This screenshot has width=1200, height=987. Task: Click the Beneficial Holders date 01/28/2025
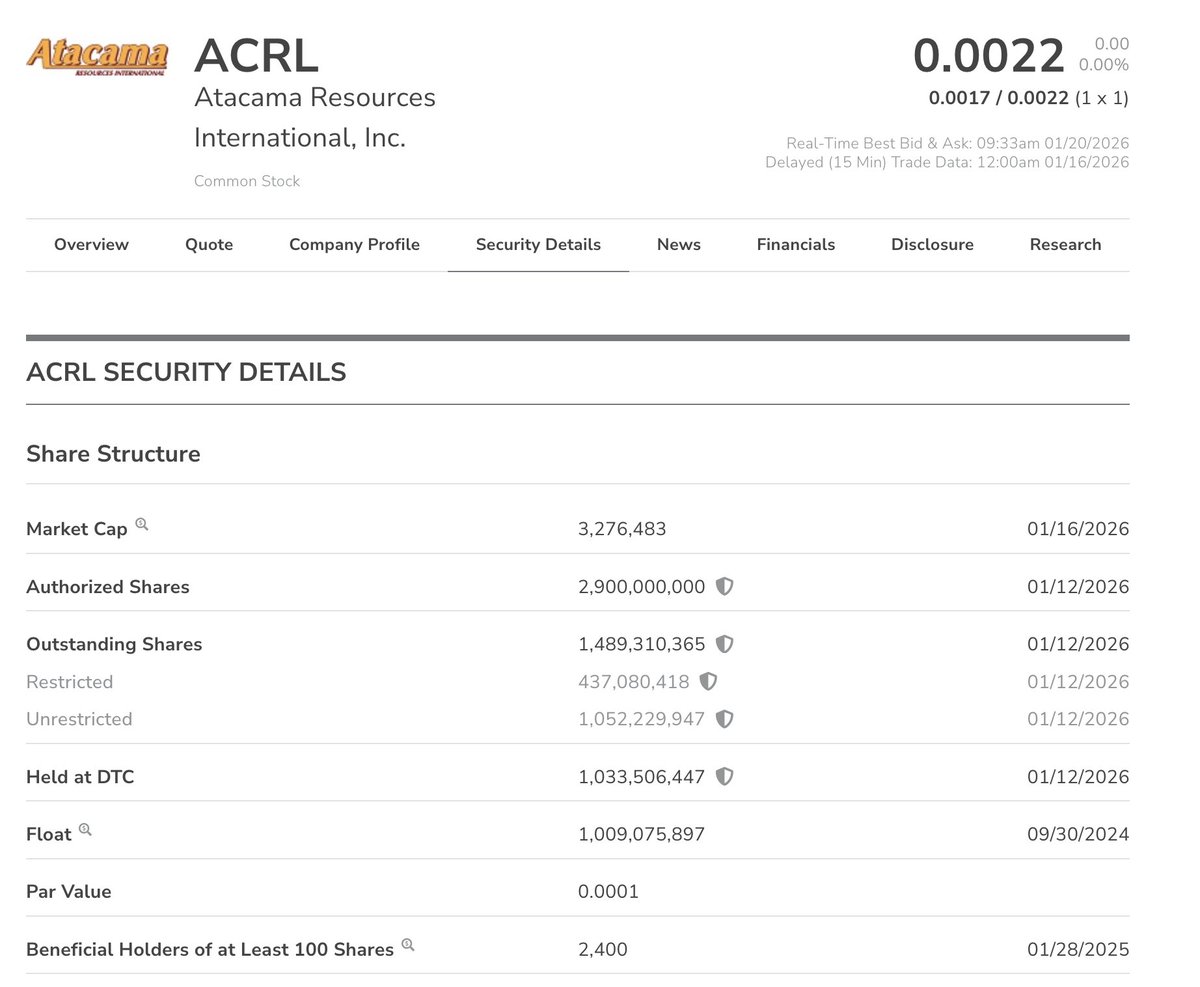pos(1078,949)
